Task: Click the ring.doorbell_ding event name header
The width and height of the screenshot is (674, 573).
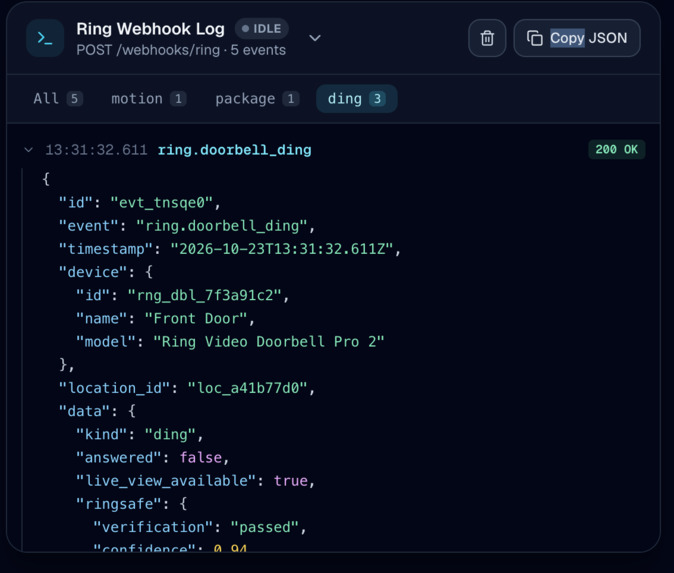Action: (x=235, y=150)
